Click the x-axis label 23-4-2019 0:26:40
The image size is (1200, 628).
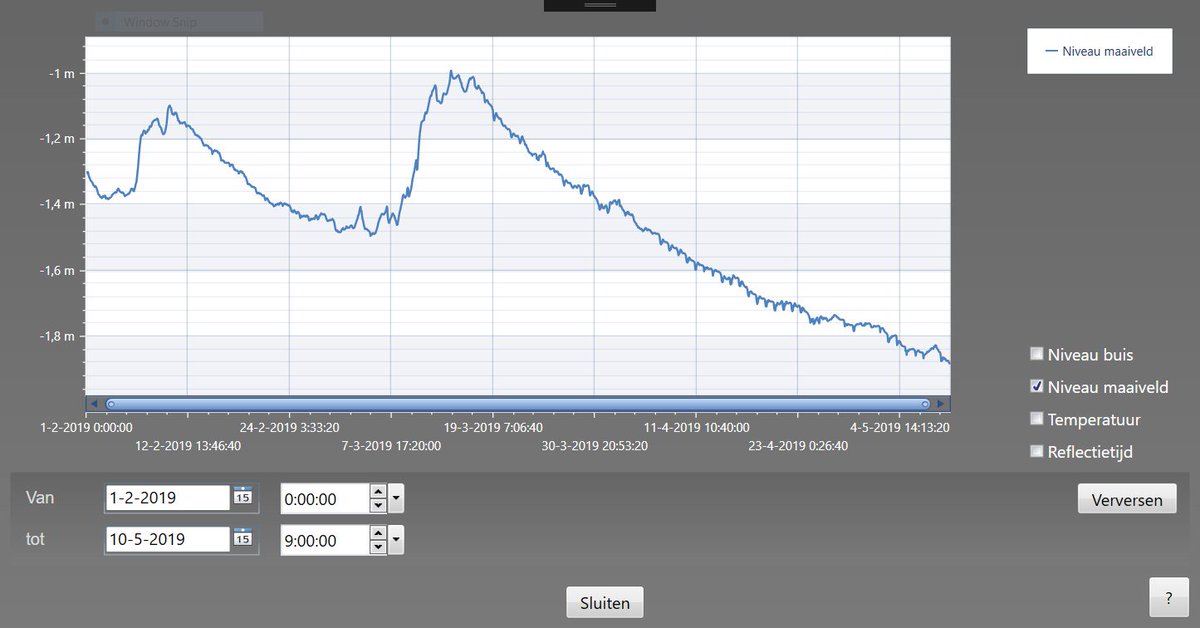[798, 446]
